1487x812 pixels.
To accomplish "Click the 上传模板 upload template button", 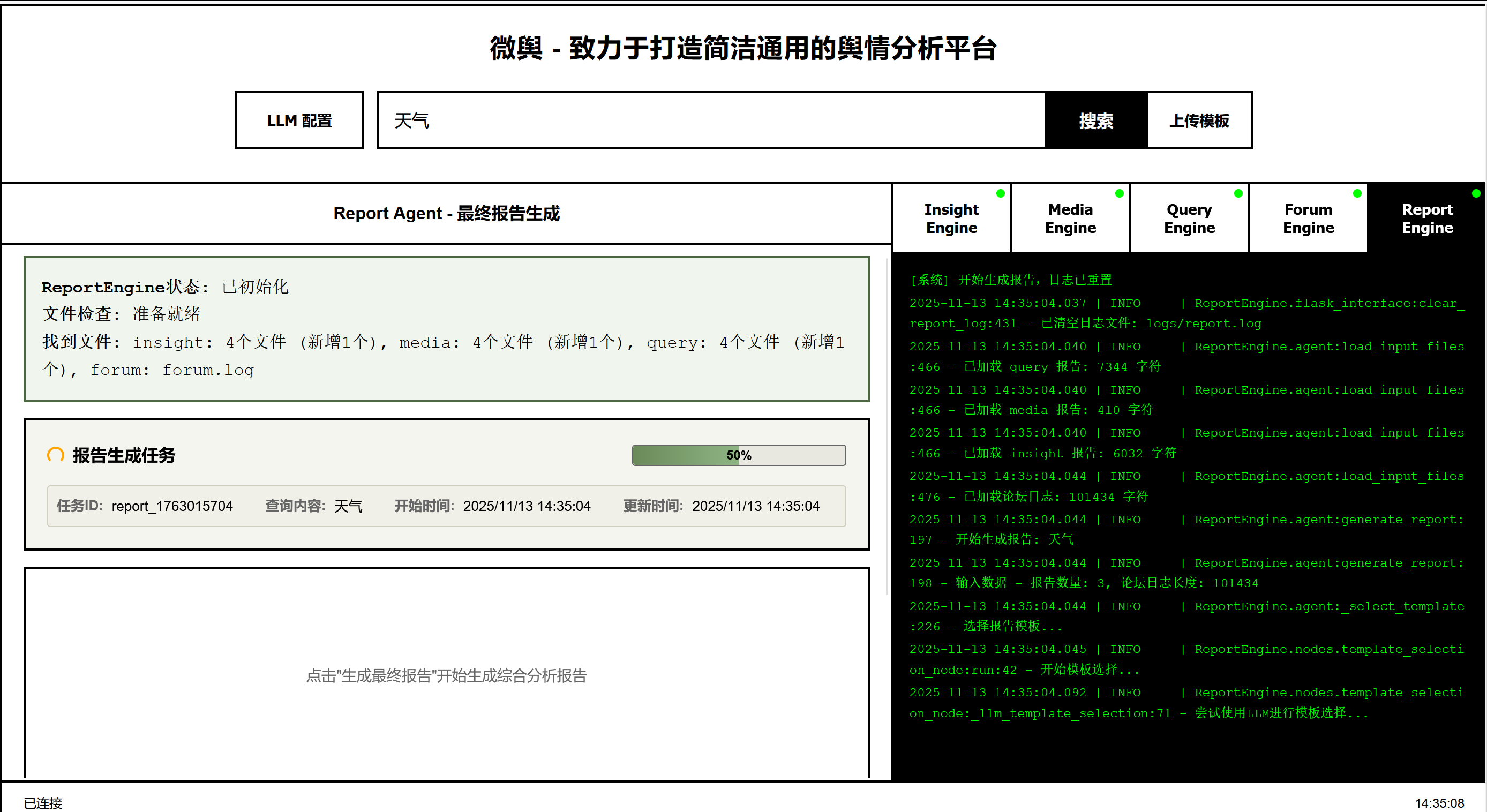I will 1199,120.
